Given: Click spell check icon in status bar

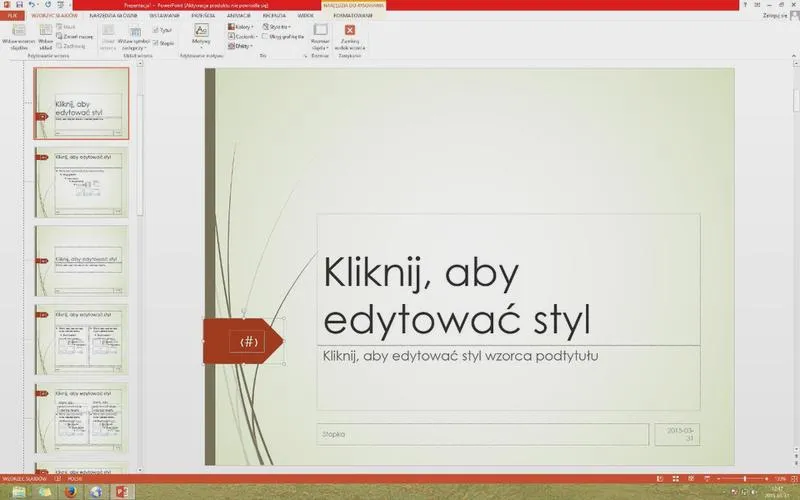Looking at the screenshot, I should (58, 479).
